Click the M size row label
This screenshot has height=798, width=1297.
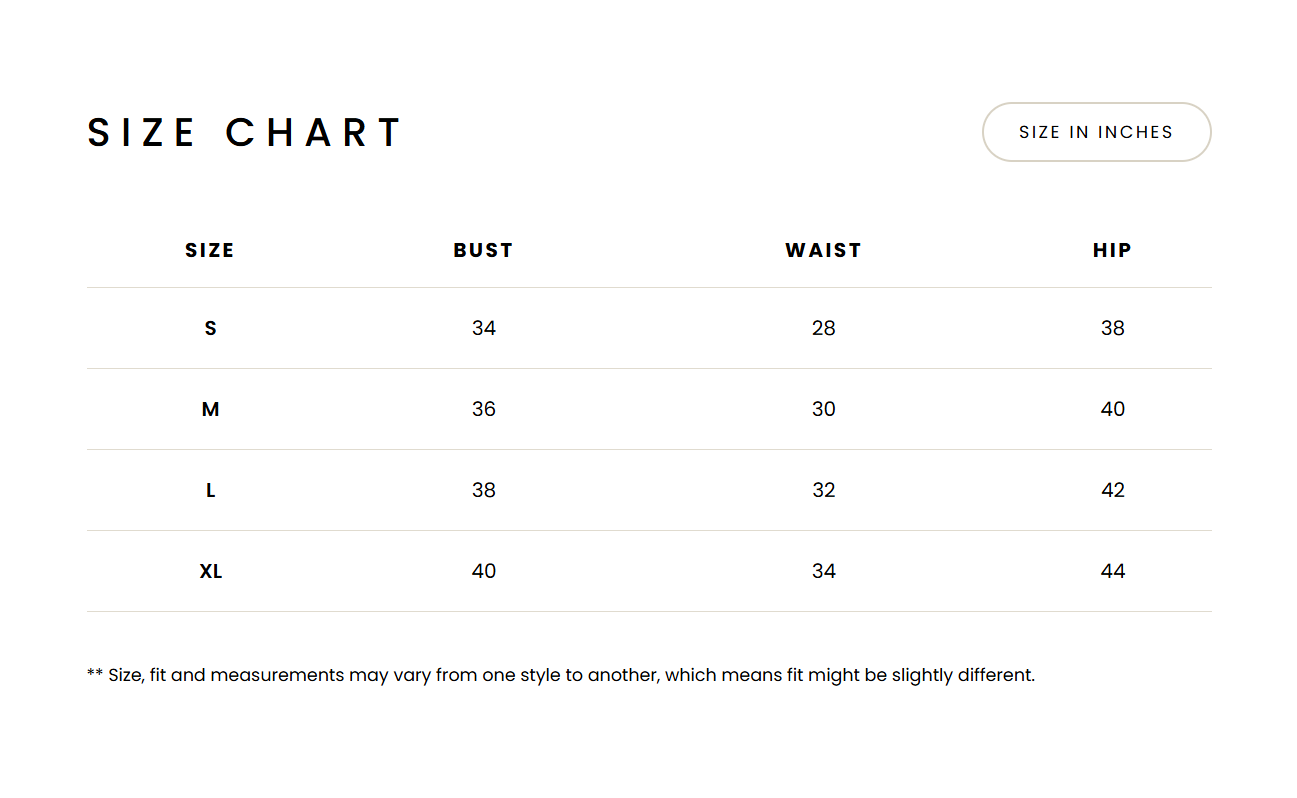click(x=210, y=409)
